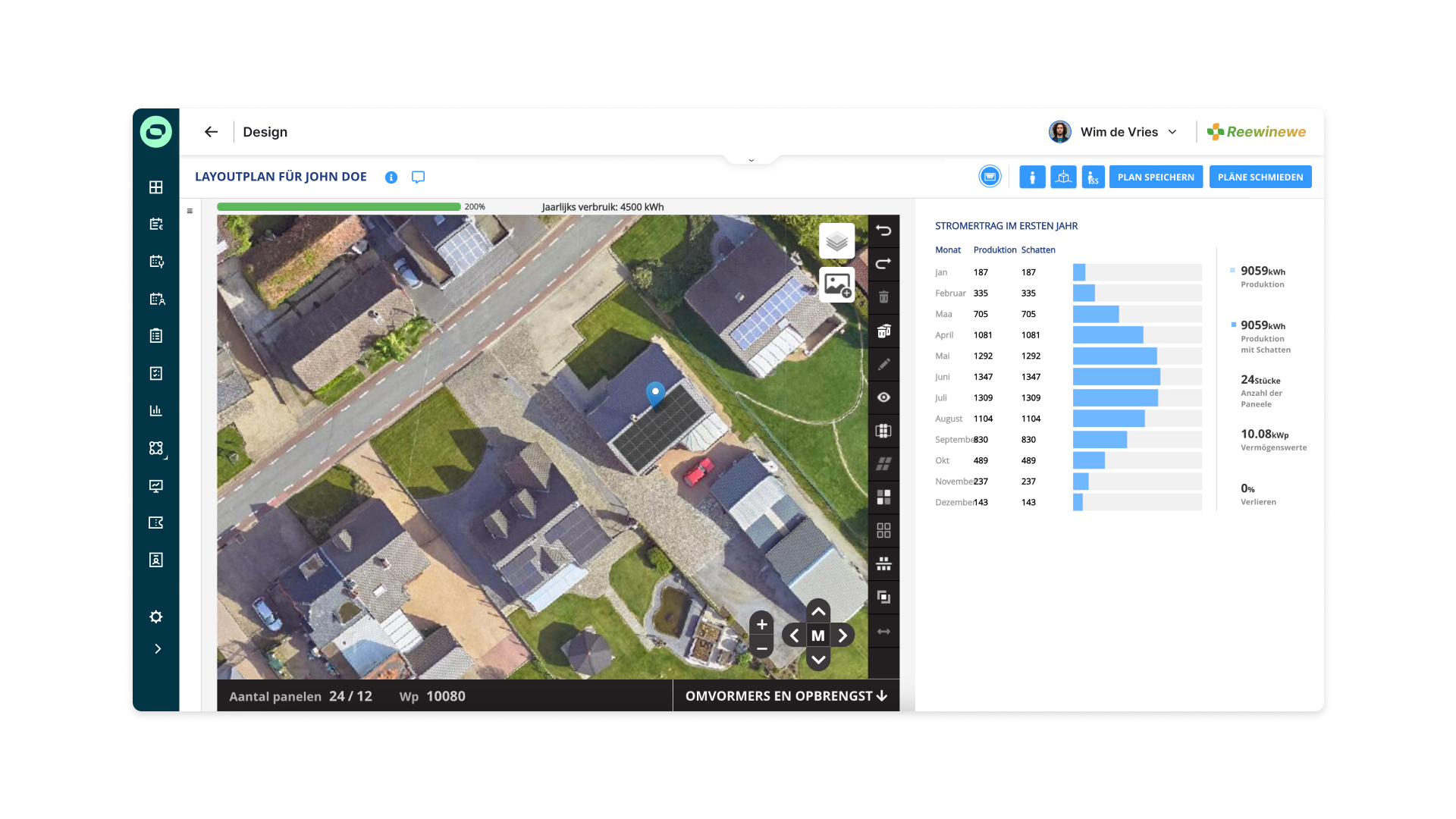Click the blue location pin on the roof
The image size is (1456, 819).
pyautogui.click(x=655, y=394)
